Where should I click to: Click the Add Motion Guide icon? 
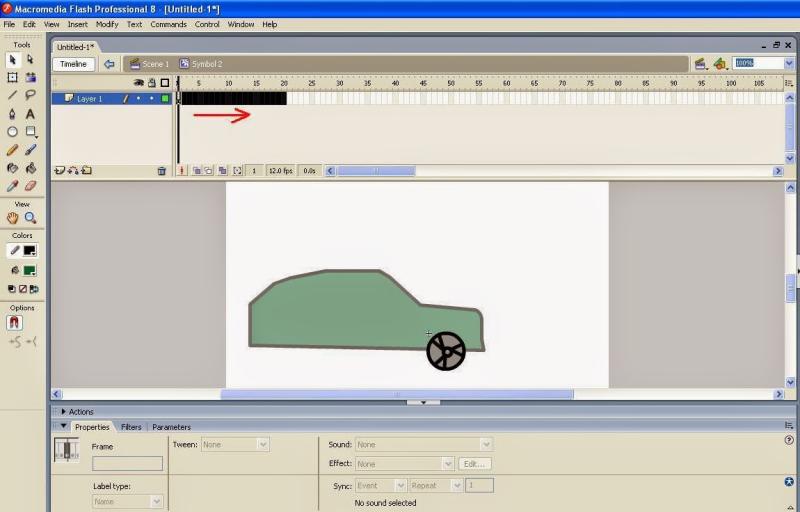(x=73, y=170)
